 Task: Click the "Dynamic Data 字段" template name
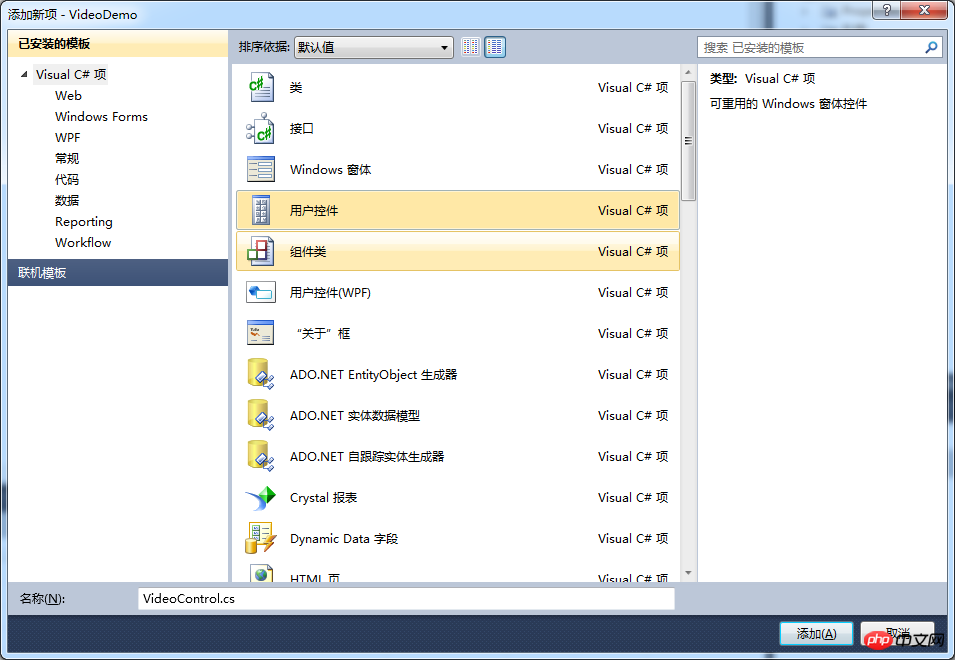pyautogui.click(x=344, y=538)
